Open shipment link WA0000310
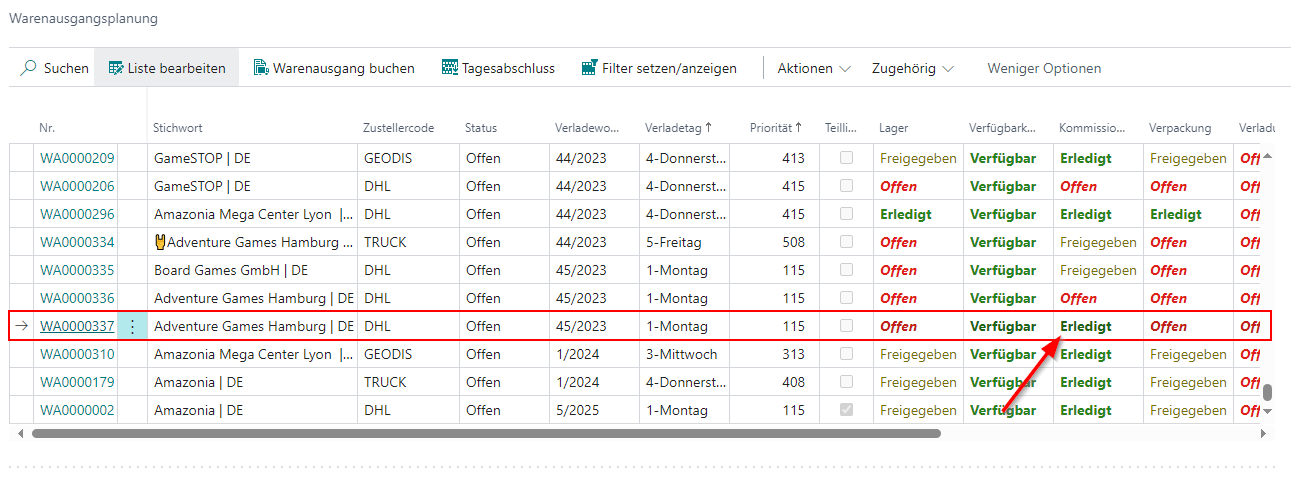Screen dimensions: 1291x481 77,354
